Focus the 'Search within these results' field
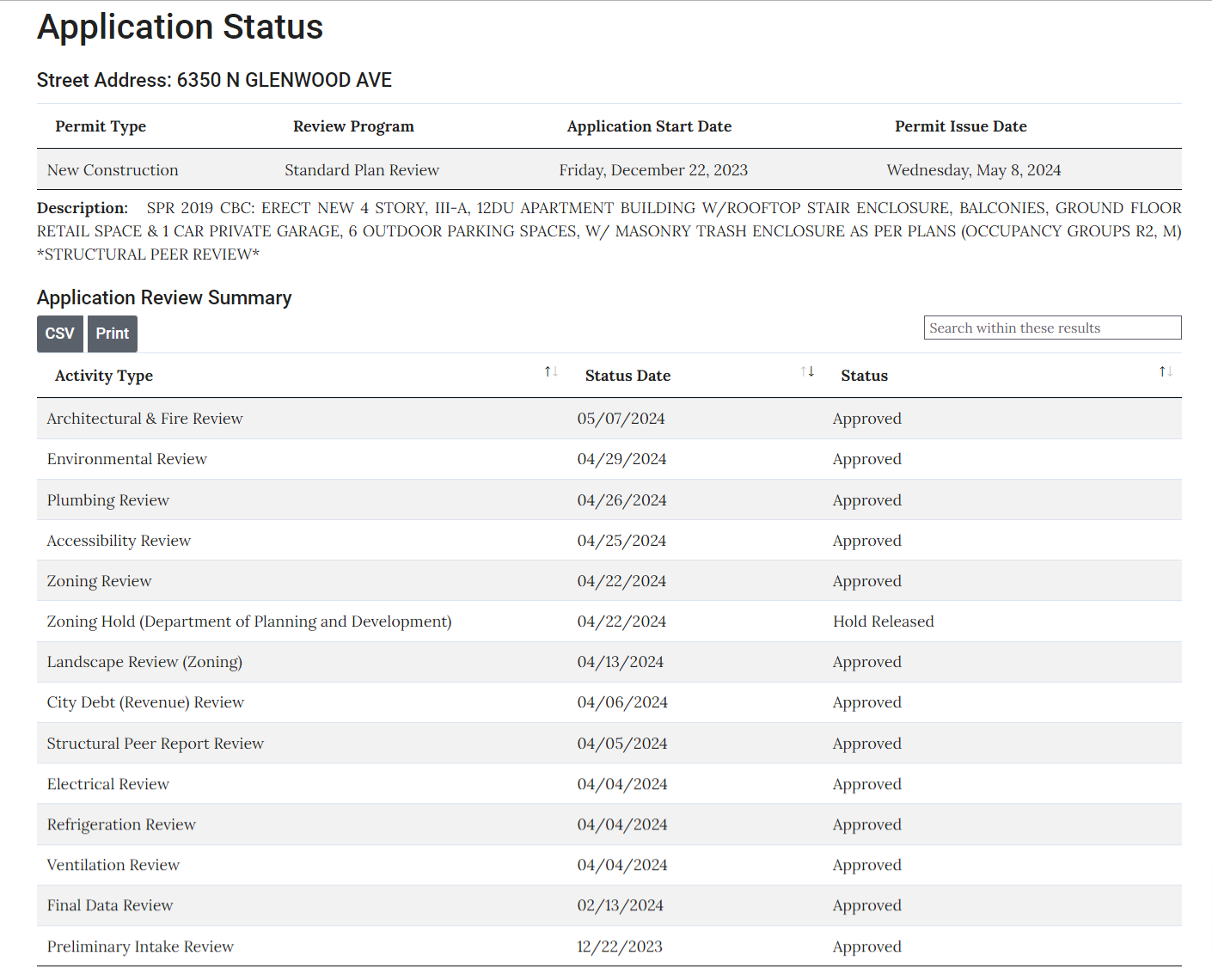This screenshot has width=1212, height=980. tap(1052, 328)
